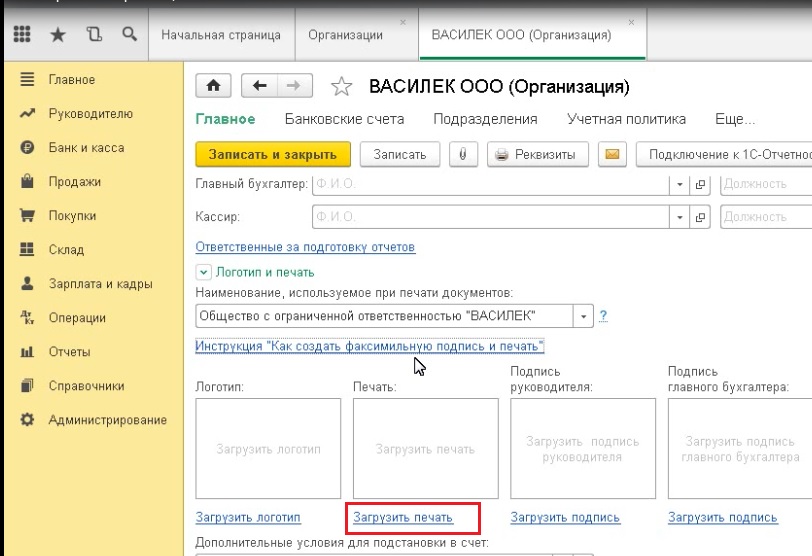
Task: Open Главный бухгалтер record icon
Action: point(700,184)
